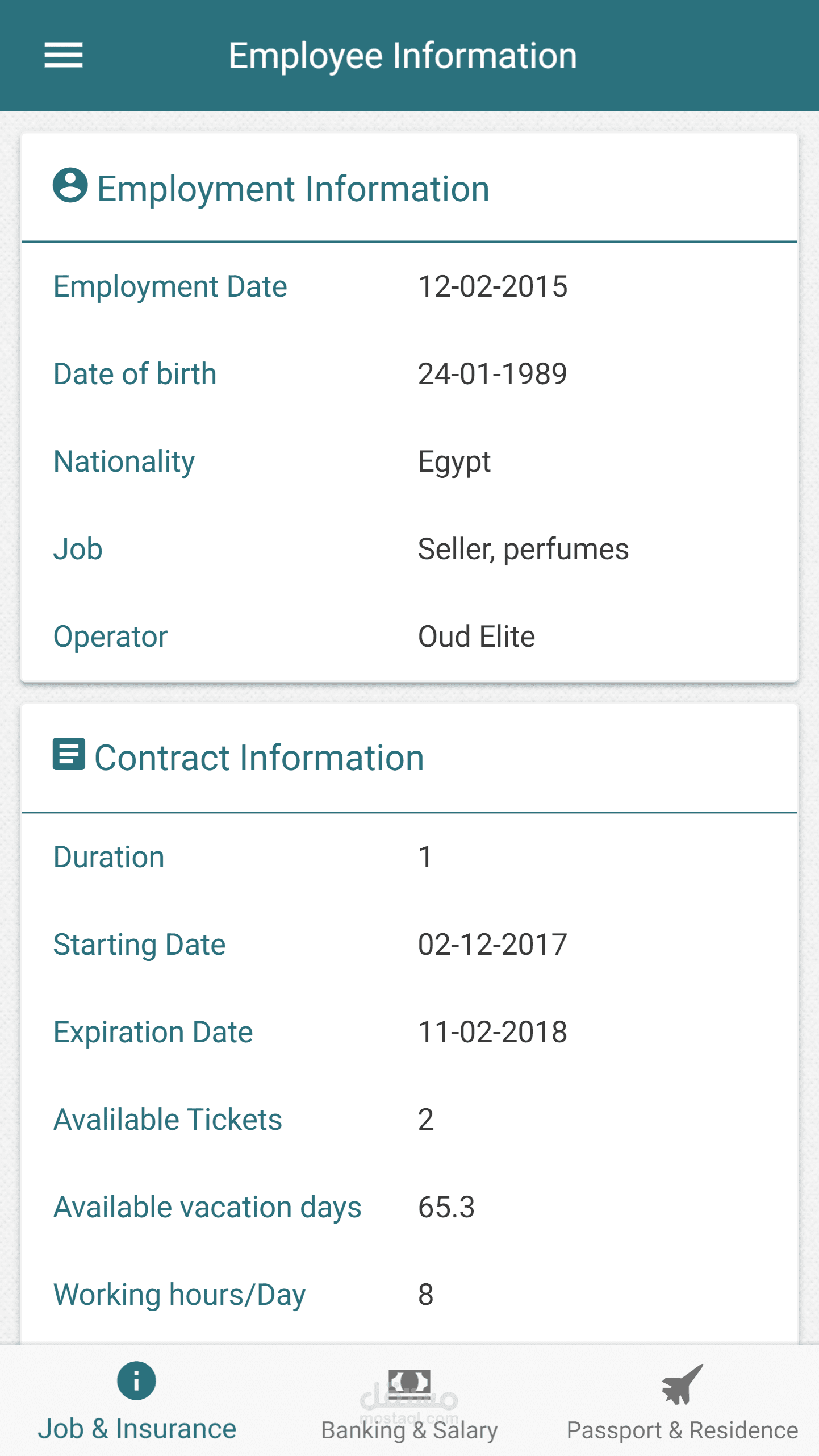The image size is (819, 1456).
Task: Tap the info icon above Job & Insurance
Action: coord(136,1380)
